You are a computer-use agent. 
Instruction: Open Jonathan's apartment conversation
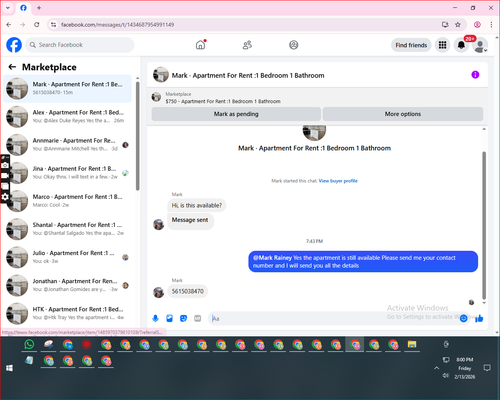click(x=68, y=285)
